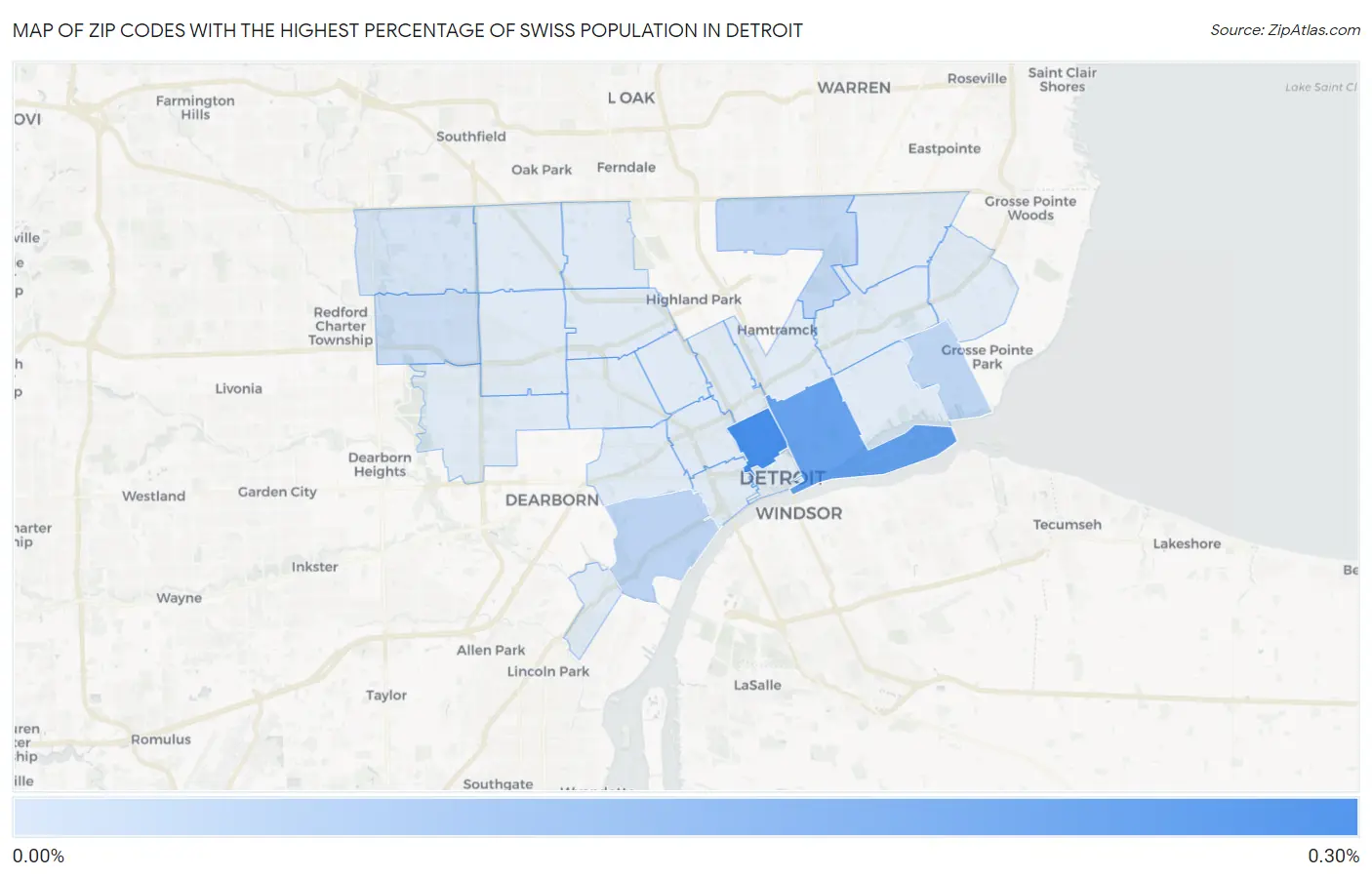
Task: Click the Farmington Hills label
Action: tap(195, 107)
